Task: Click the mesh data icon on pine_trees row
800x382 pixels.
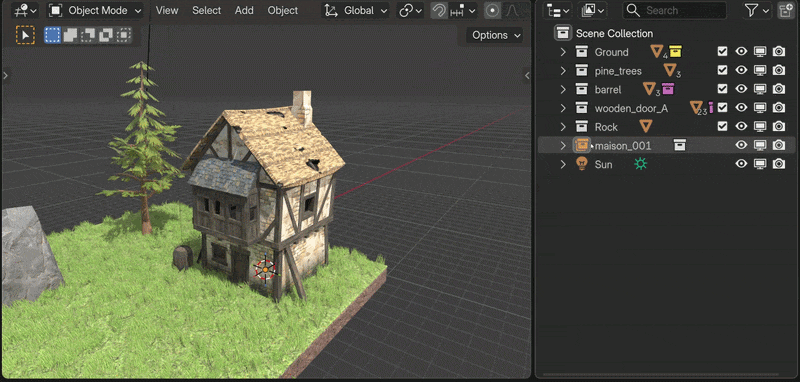Action: (x=669, y=70)
